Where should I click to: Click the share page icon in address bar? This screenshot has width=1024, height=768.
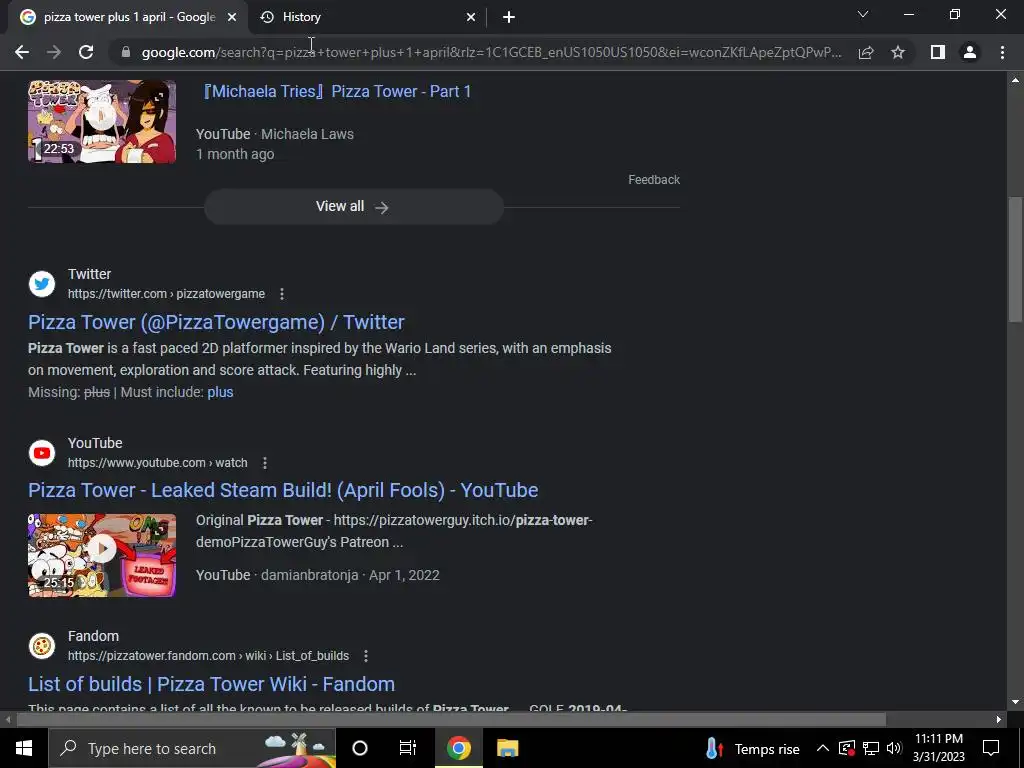pos(866,52)
